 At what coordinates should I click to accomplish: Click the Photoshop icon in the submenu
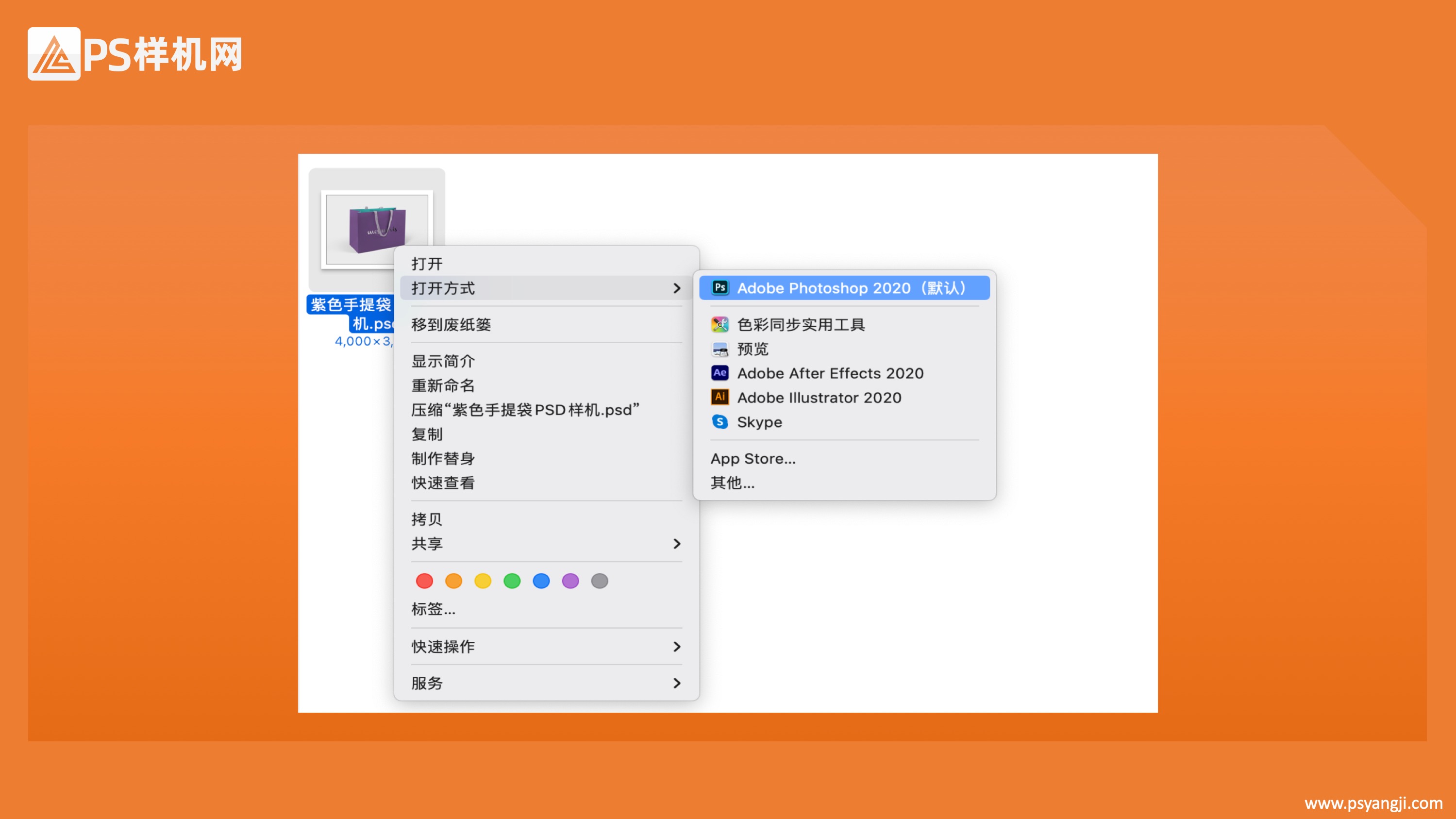[x=720, y=288]
